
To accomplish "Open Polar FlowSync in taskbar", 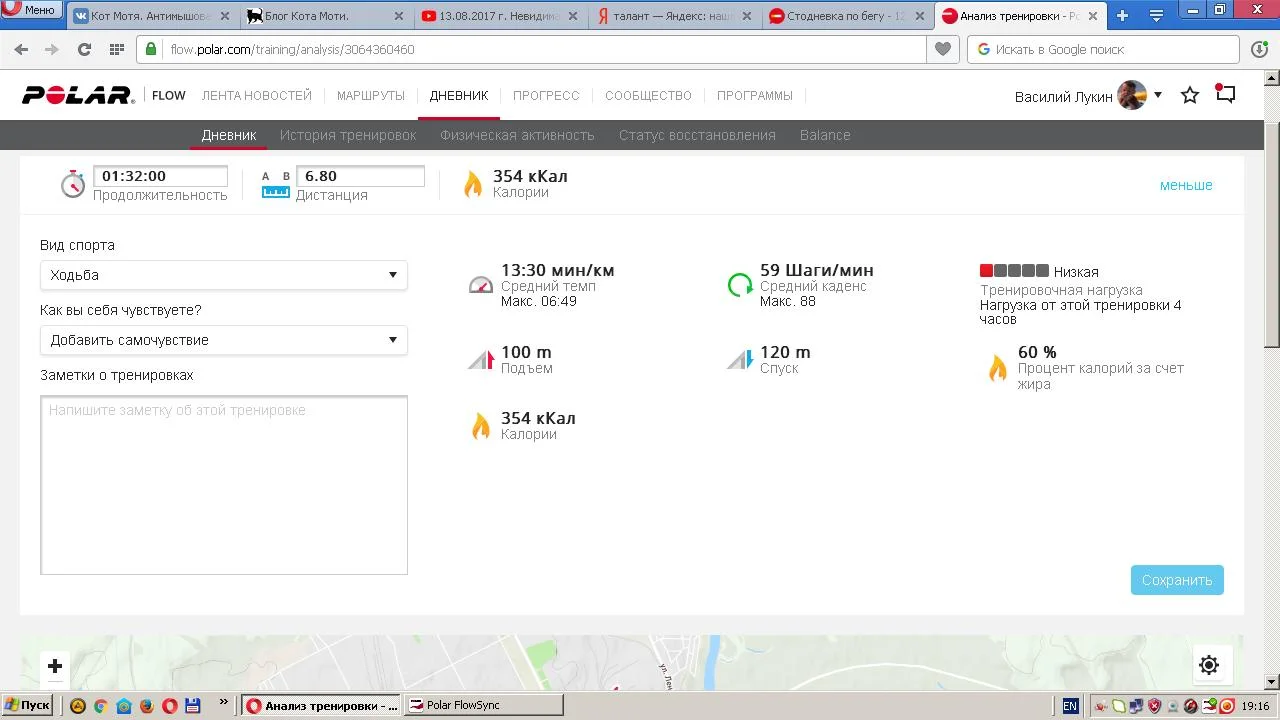I will tap(484, 705).
